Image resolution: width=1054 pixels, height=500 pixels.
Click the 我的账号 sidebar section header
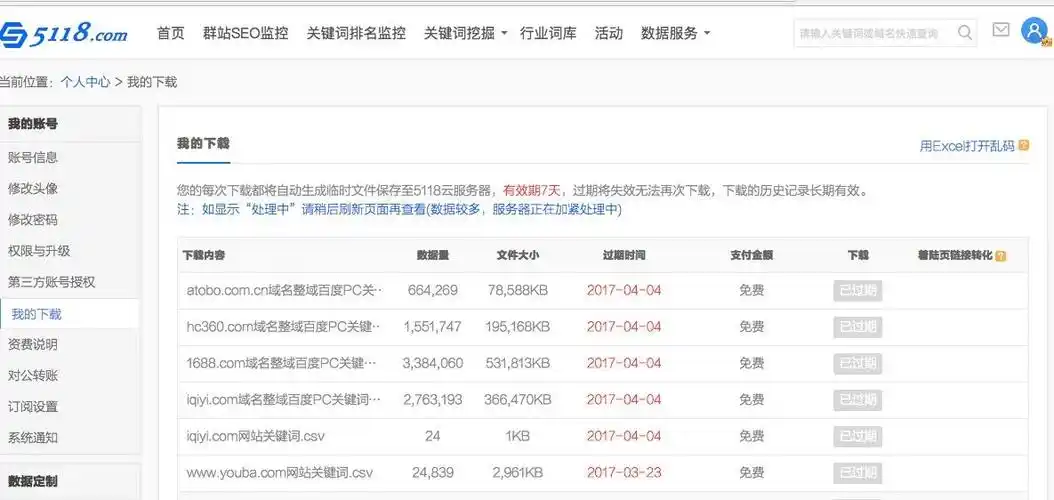pos(32,124)
